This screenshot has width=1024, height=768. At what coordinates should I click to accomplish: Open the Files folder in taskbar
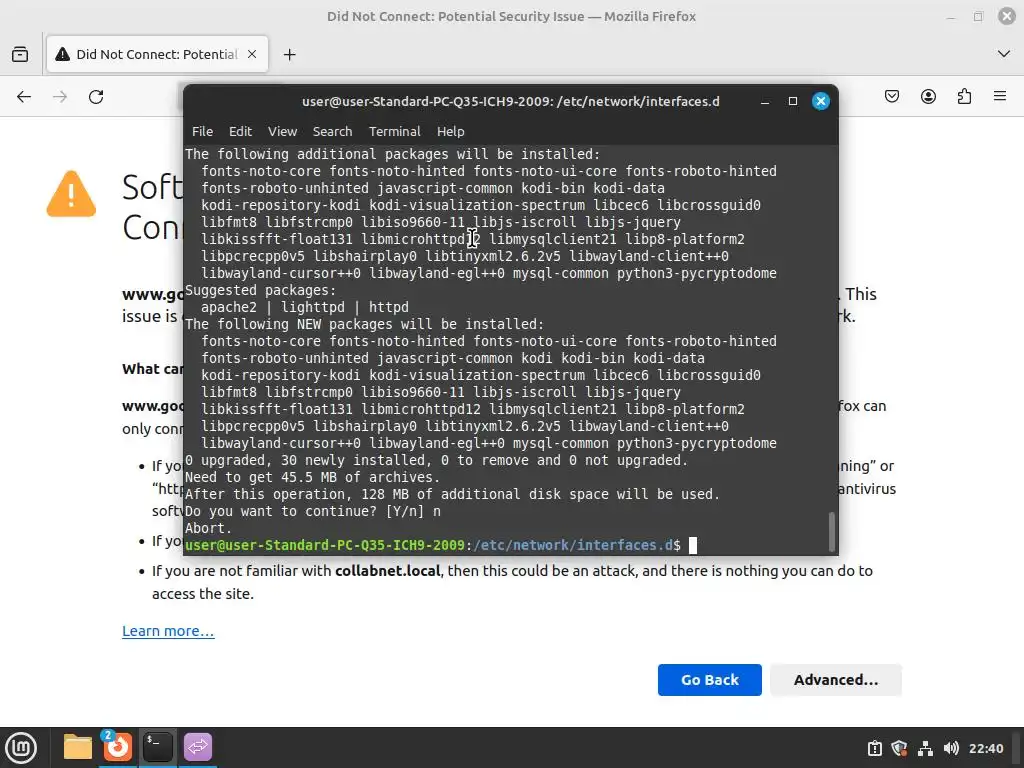click(78, 747)
